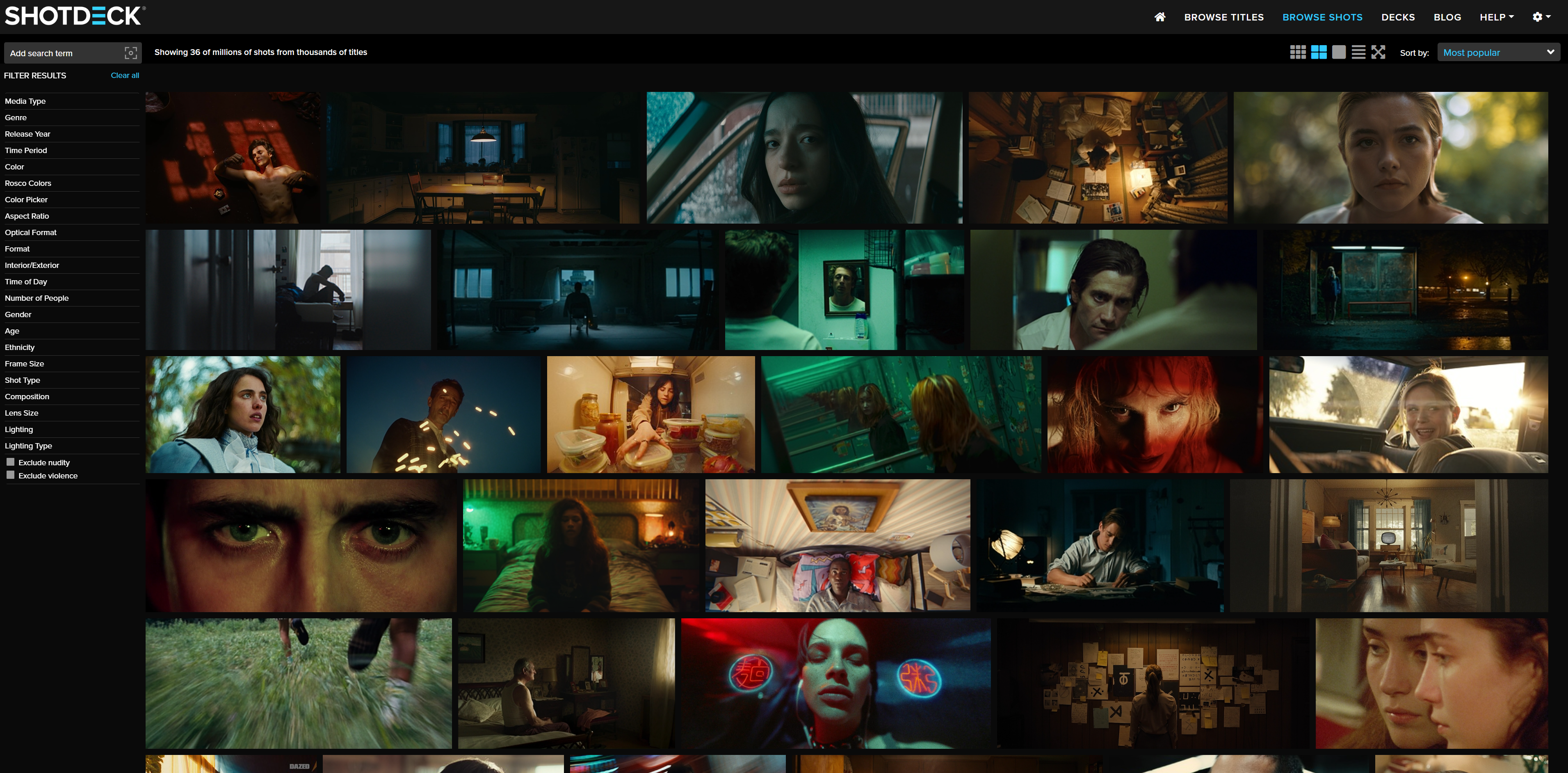Image resolution: width=1568 pixels, height=773 pixels.
Task: Expand the Lighting Type filter
Action: (72, 446)
